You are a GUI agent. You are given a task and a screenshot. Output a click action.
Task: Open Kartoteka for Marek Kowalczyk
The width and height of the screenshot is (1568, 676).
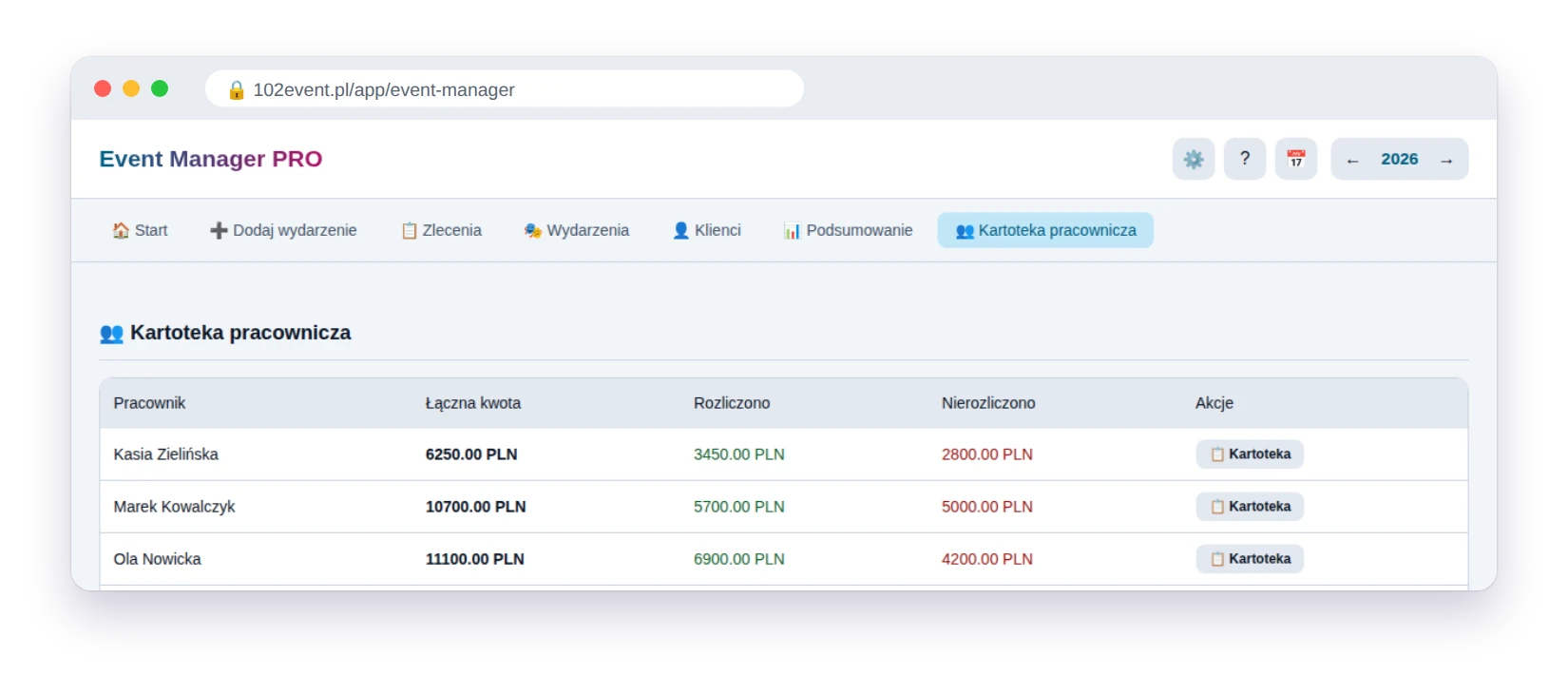pos(1250,507)
